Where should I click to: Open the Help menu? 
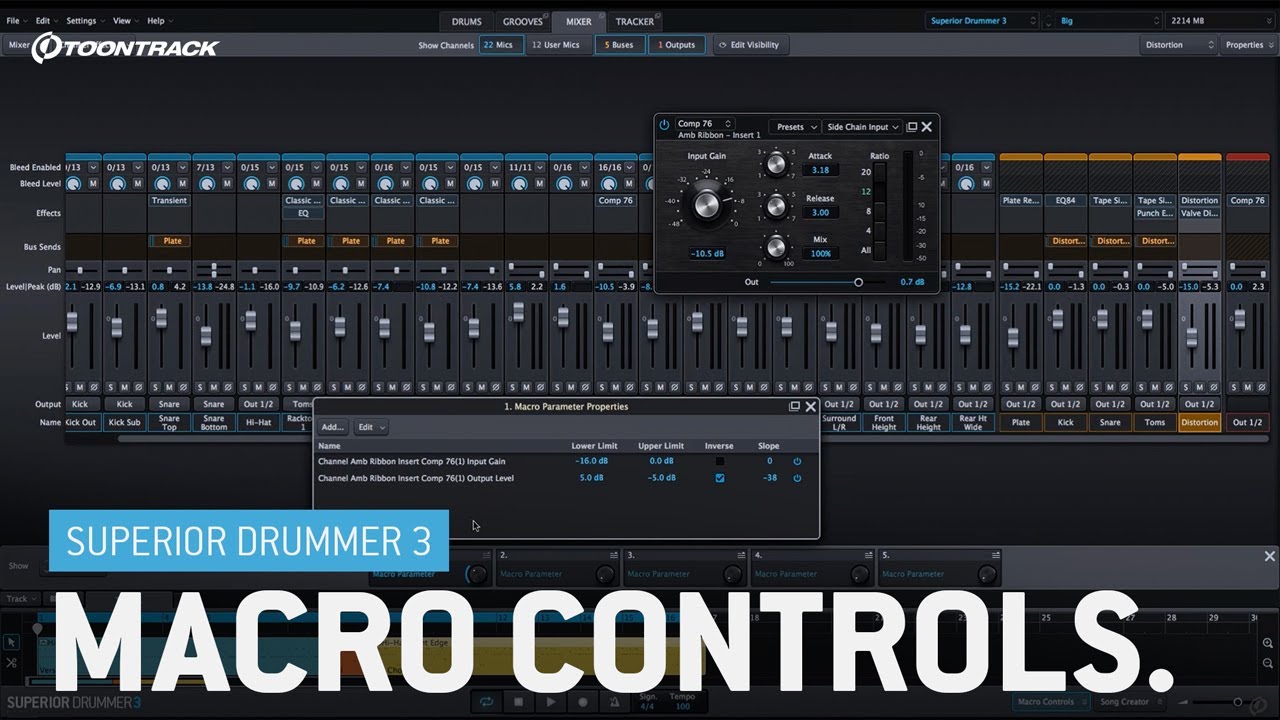pyautogui.click(x=159, y=21)
